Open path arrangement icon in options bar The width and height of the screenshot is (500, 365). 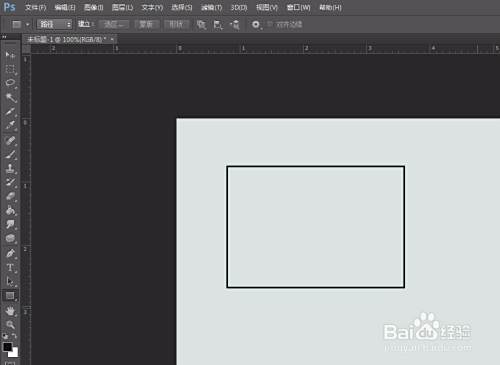tap(235, 25)
